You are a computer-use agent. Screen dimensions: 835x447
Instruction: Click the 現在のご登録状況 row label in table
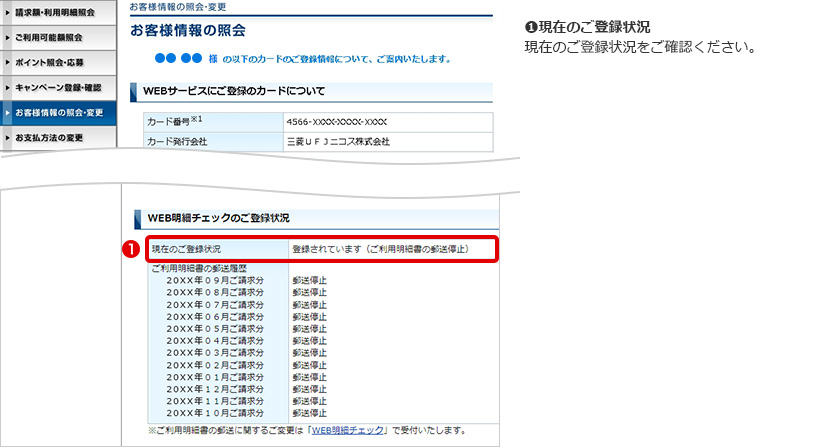click(x=186, y=247)
